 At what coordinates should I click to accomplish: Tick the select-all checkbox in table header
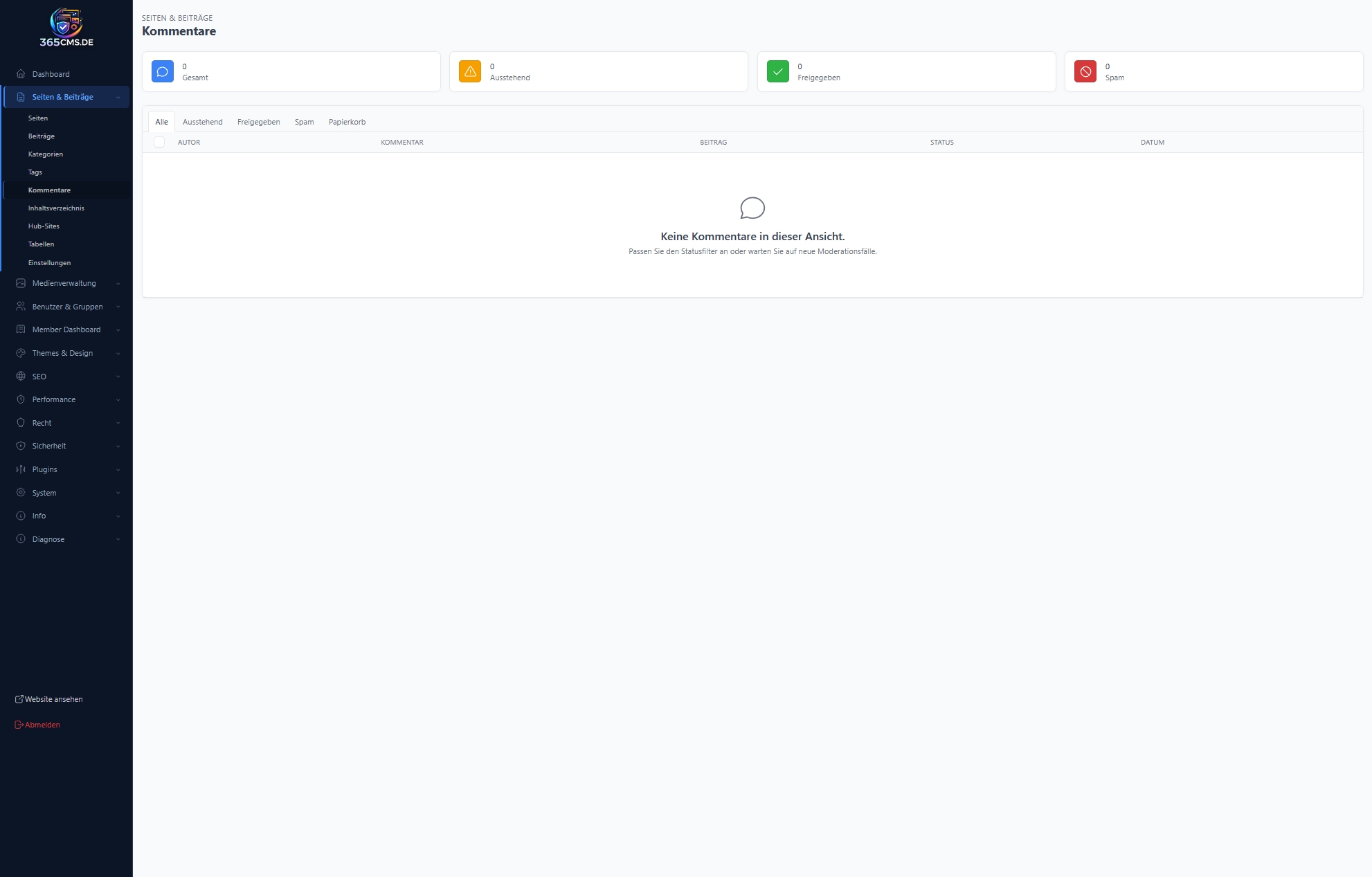coord(159,142)
